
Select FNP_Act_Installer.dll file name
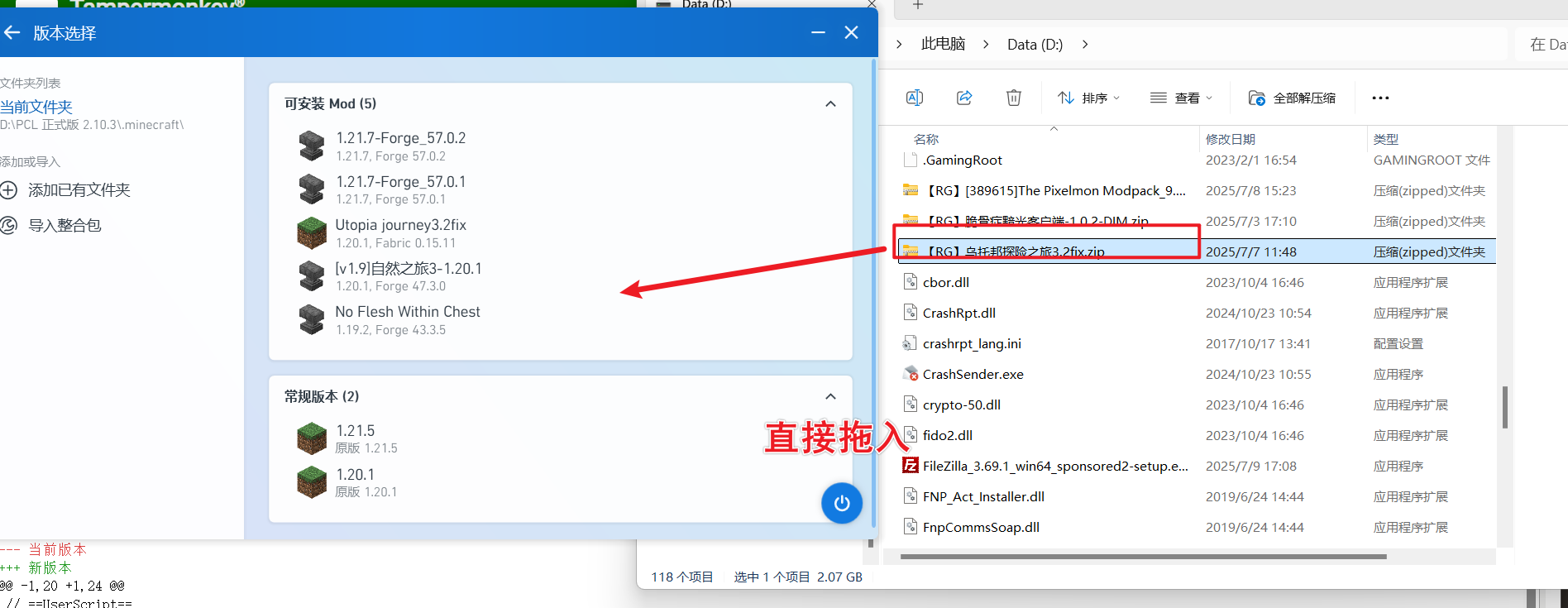click(983, 496)
